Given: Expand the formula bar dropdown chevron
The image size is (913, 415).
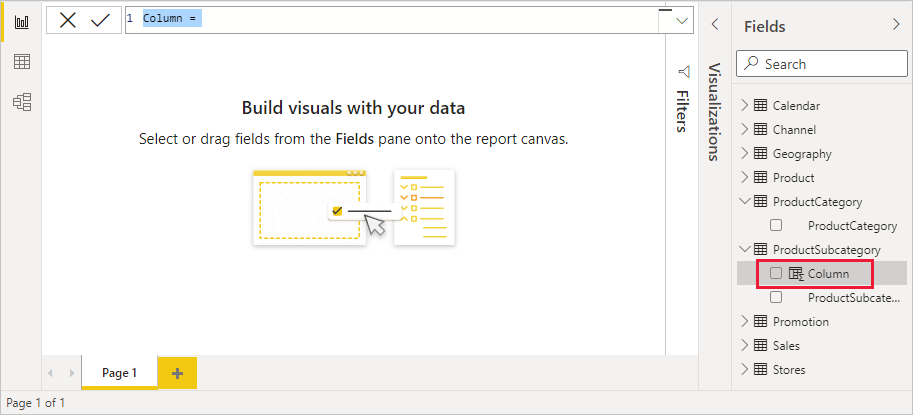Looking at the screenshot, I should pyautogui.click(x=684, y=20).
